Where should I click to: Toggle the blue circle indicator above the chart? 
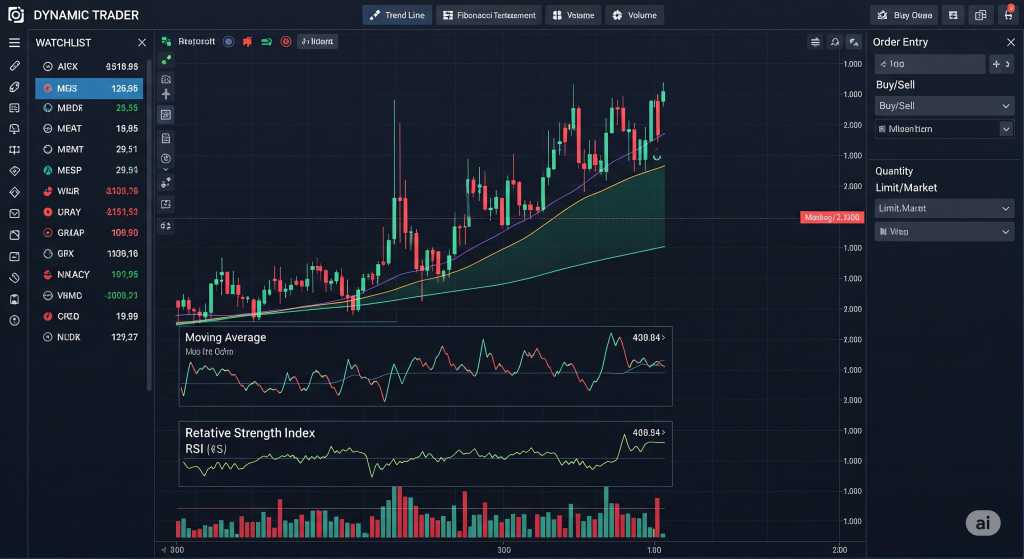pos(229,41)
